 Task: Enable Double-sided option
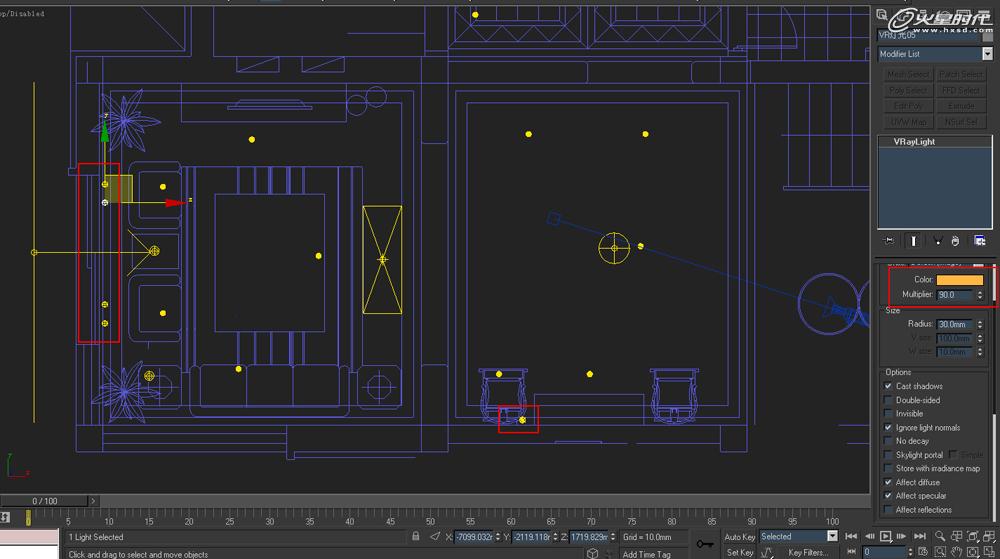pos(888,400)
